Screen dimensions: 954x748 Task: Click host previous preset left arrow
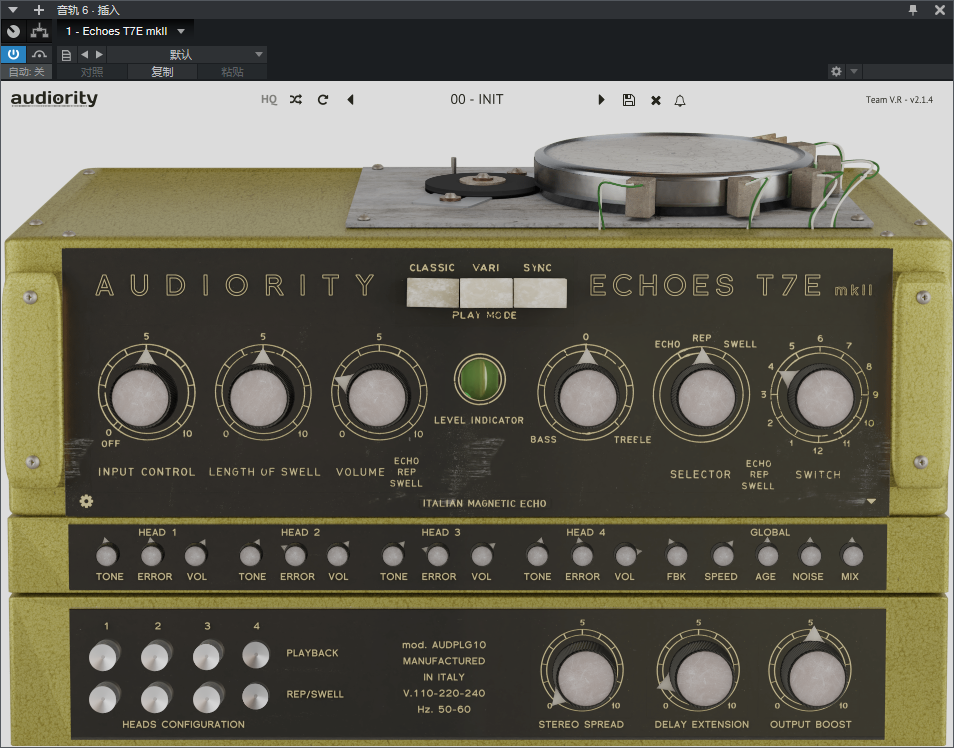(x=85, y=55)
